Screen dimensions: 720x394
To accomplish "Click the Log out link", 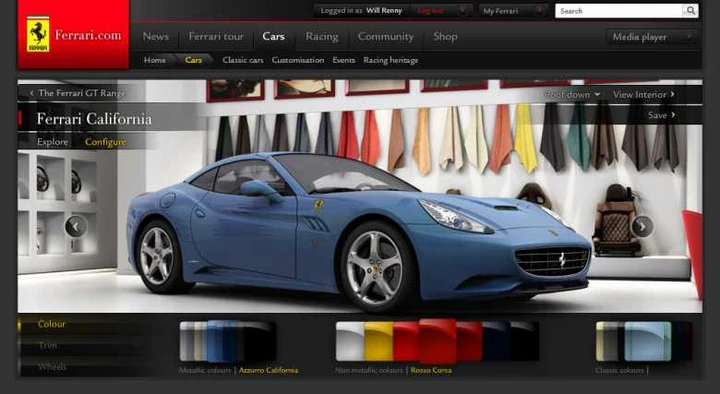I will click(430, 11).
